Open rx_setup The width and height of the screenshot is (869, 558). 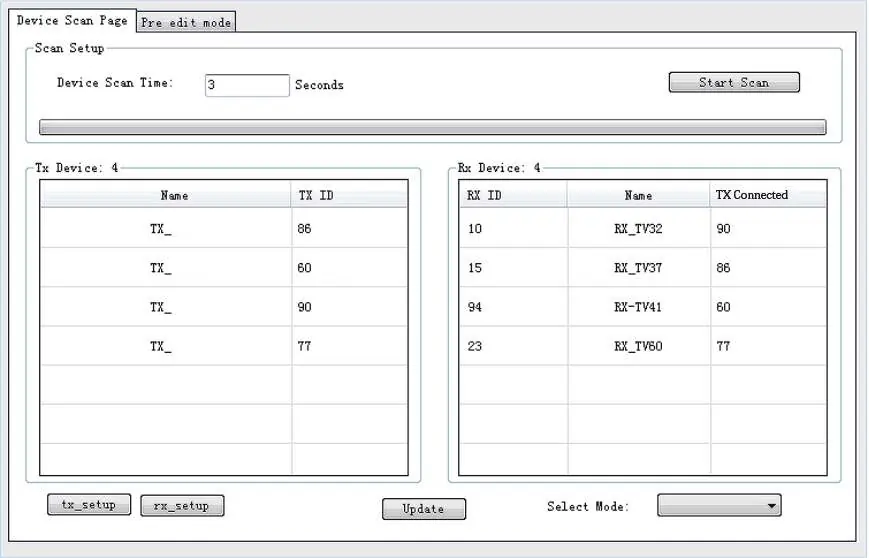click(x=182, y=505)
